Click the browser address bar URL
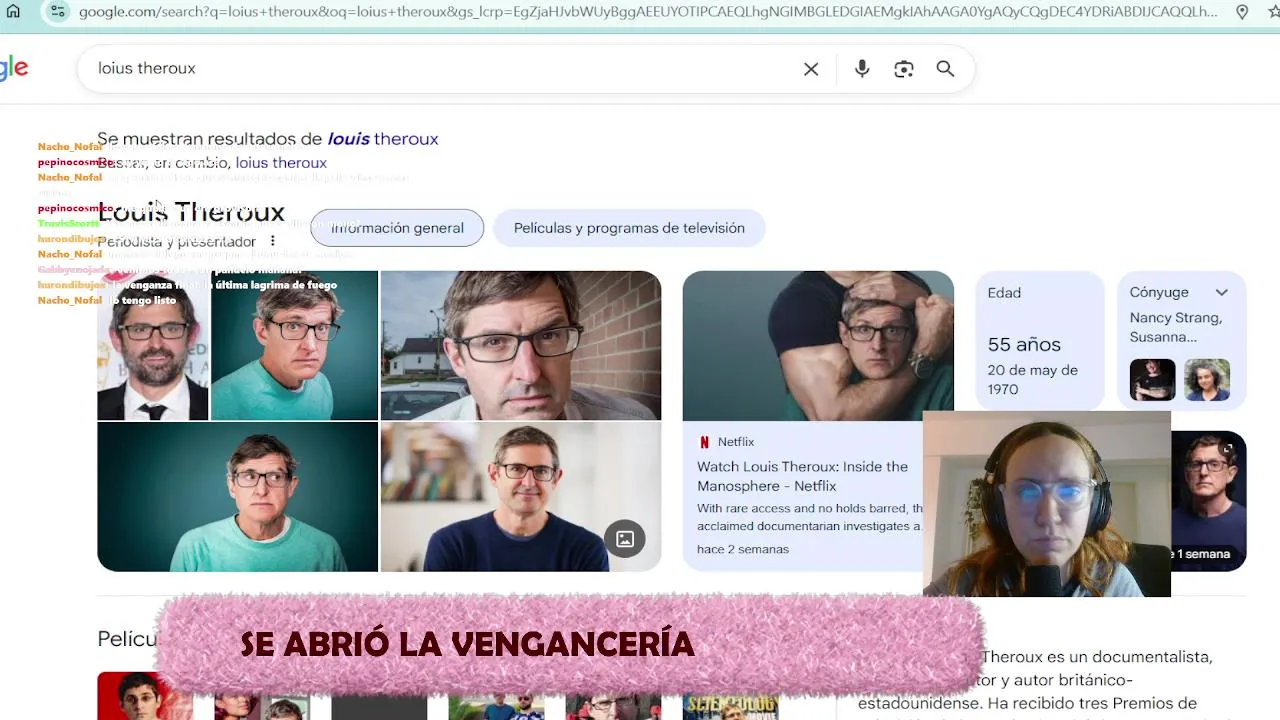The height and width of the screenshot is (720, 1280). pos(647,12)
